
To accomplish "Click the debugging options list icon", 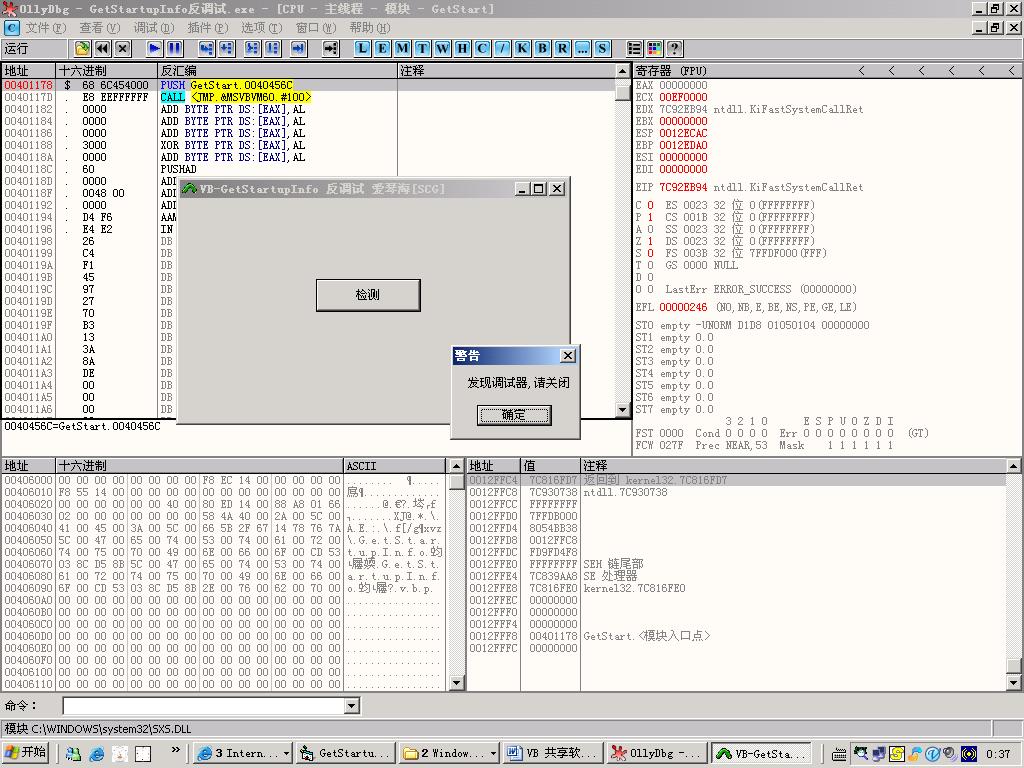I will point(634,48).
